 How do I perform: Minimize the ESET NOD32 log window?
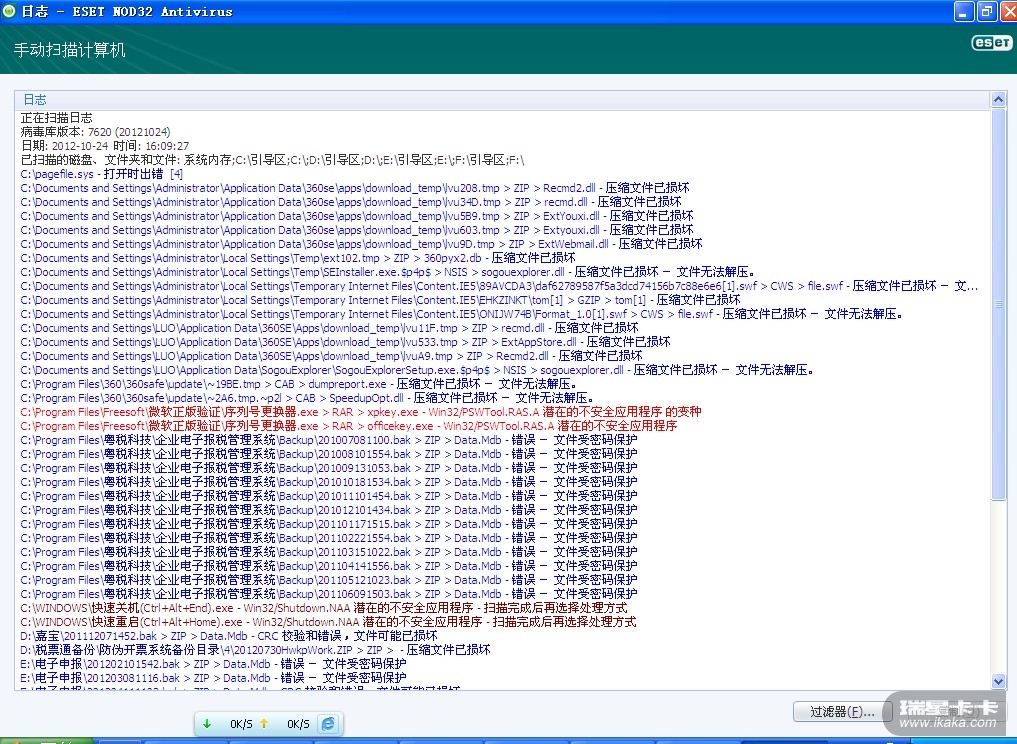(963, 11)
